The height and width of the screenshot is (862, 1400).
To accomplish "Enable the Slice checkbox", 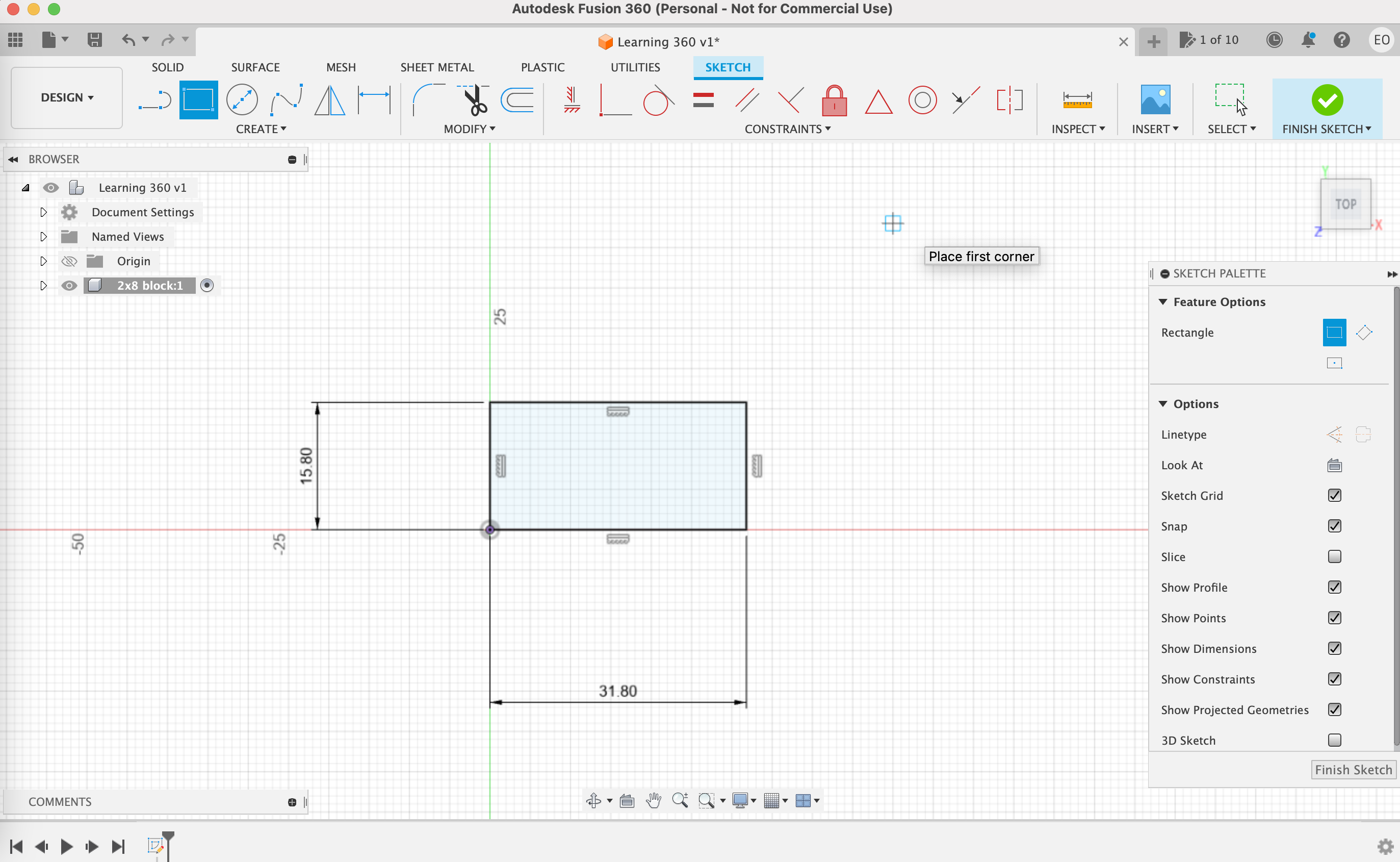I will 1334,557.
